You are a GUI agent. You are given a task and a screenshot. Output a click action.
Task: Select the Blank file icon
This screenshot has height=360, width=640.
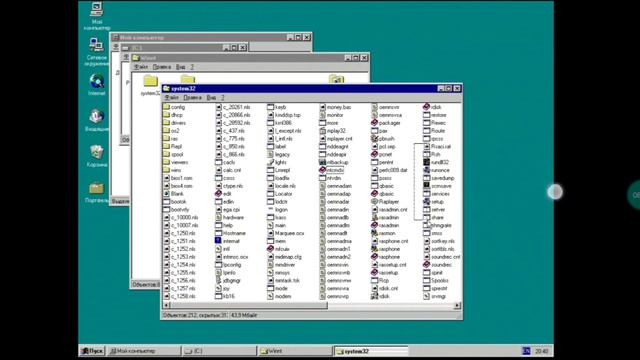167,194
